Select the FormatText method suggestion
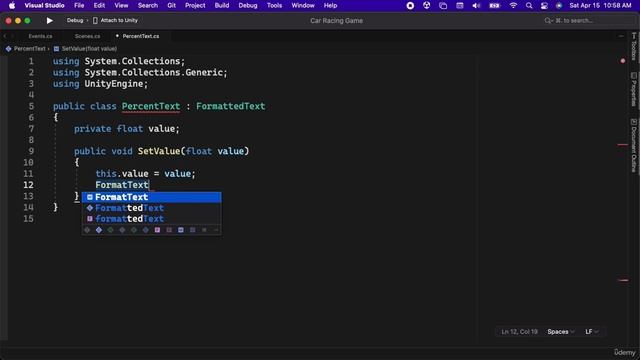 click(x=151, y=197)
